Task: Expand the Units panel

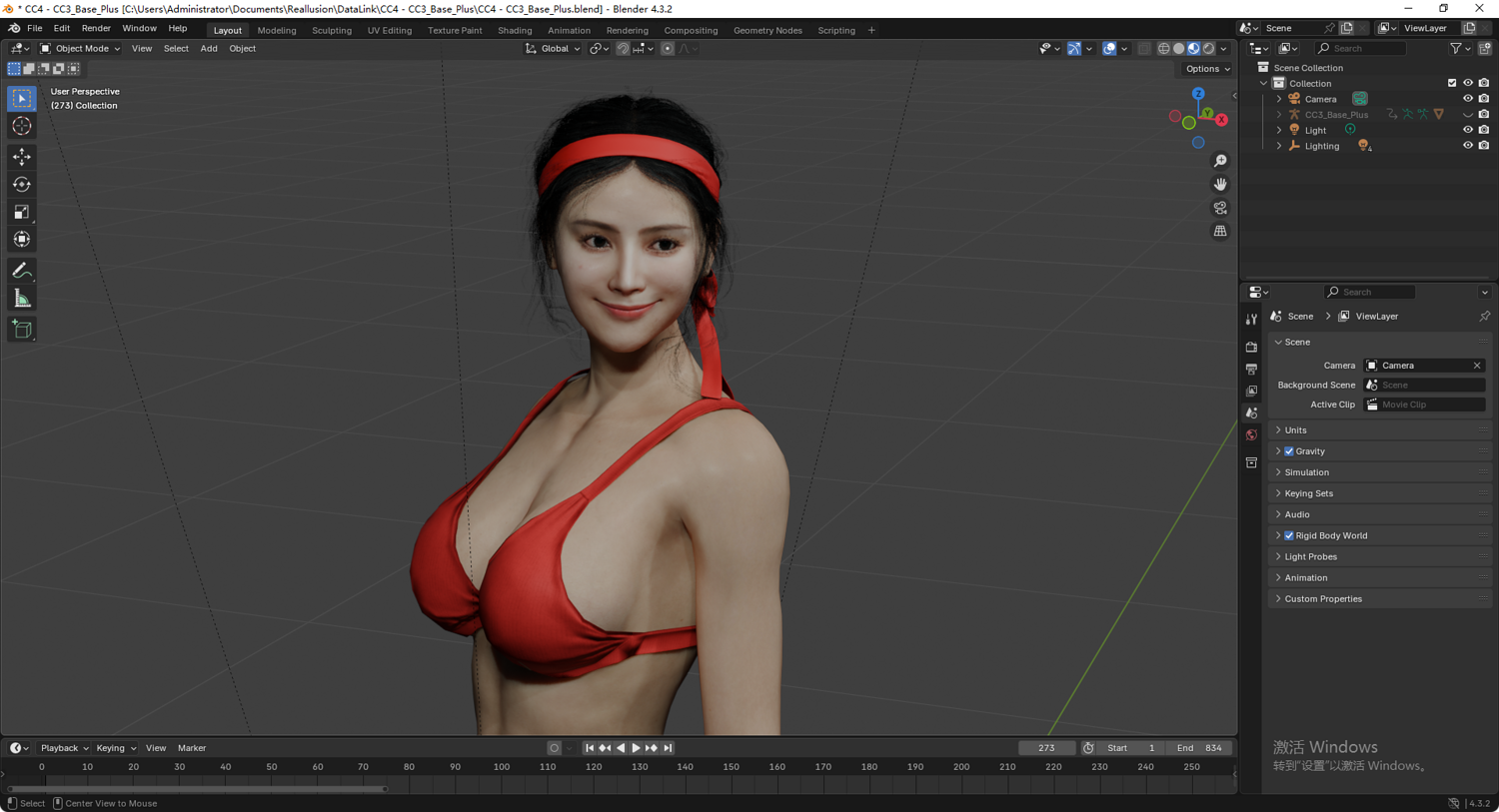Action: [1296, 430]
